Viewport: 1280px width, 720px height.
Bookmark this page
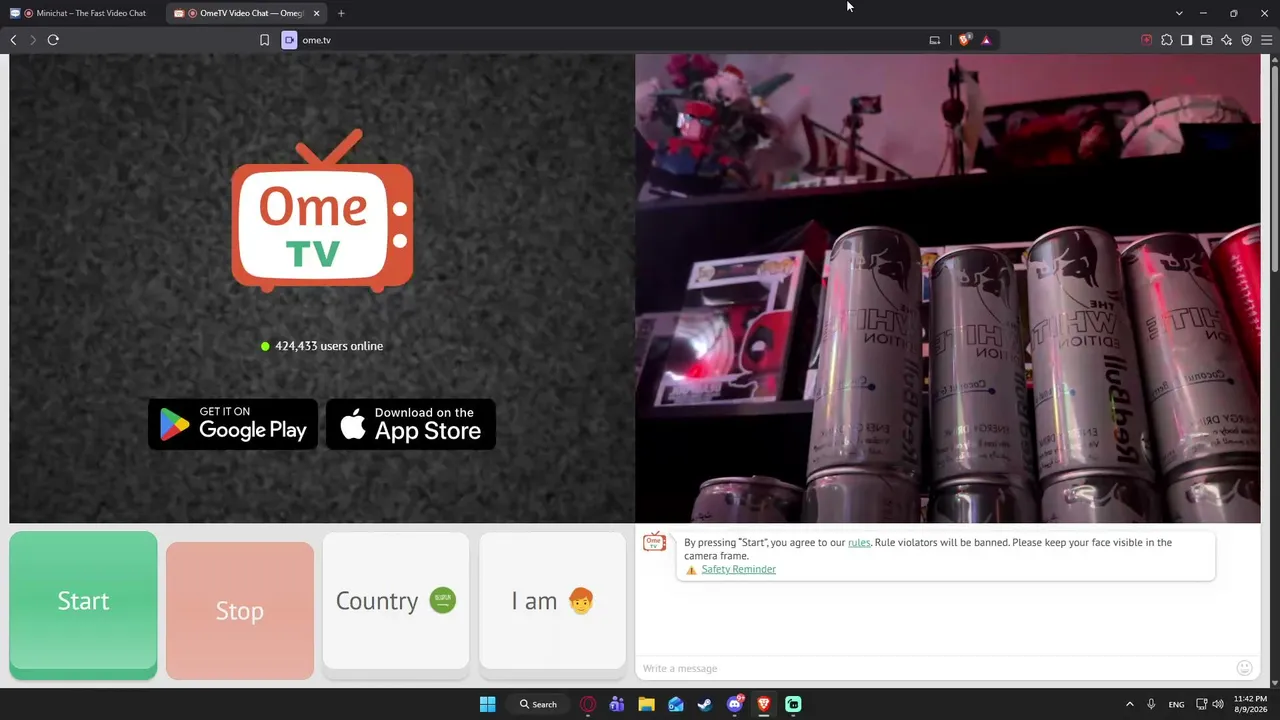pos(264,40)
